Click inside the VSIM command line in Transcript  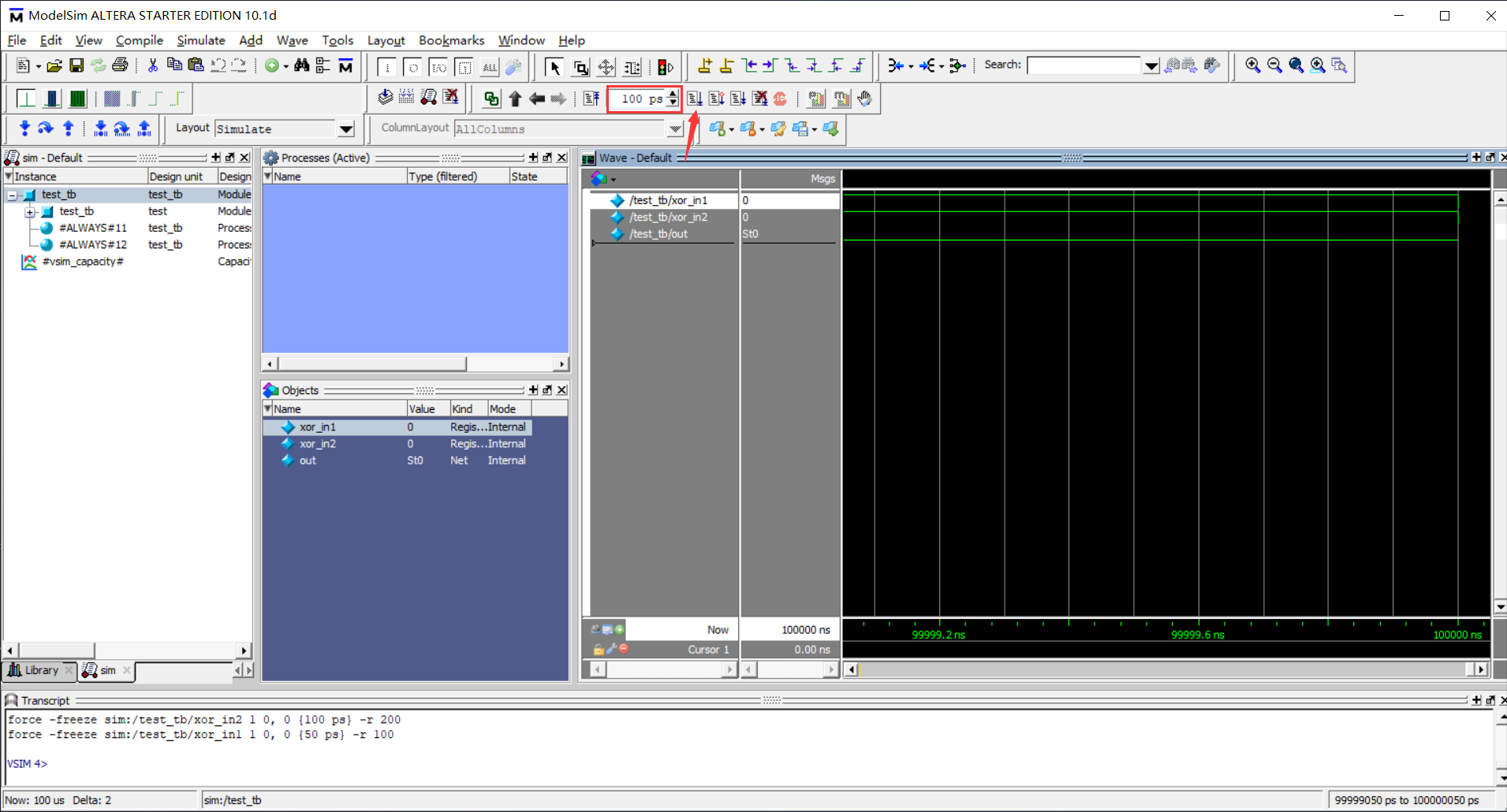[158, 763]
